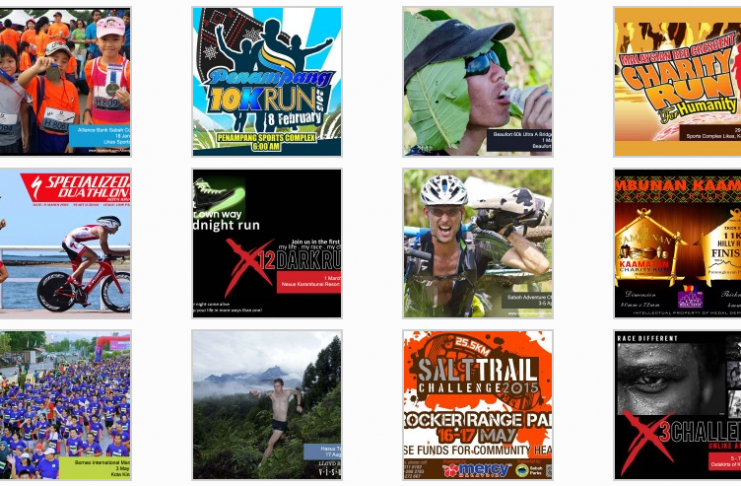Click the red Nexus Karambunai Resort caption
This screenshot has width=741, height=486.
[309, 282]
